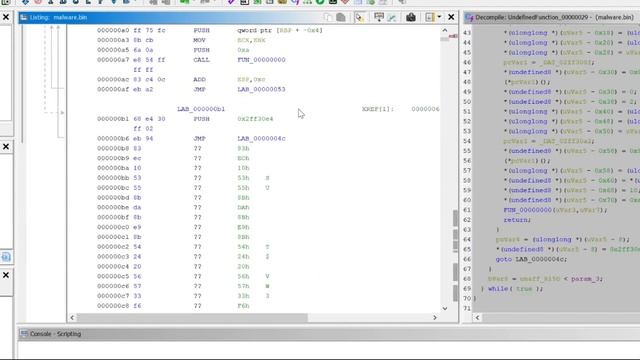The height and width of the screenshot is (360, 640).
Task: Close the bottom-left side panel
Action: coord(6,275)
